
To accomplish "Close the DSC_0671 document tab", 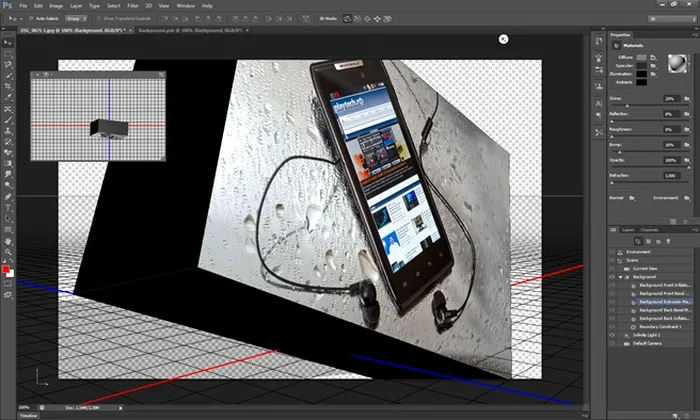I will pos(130,30).
